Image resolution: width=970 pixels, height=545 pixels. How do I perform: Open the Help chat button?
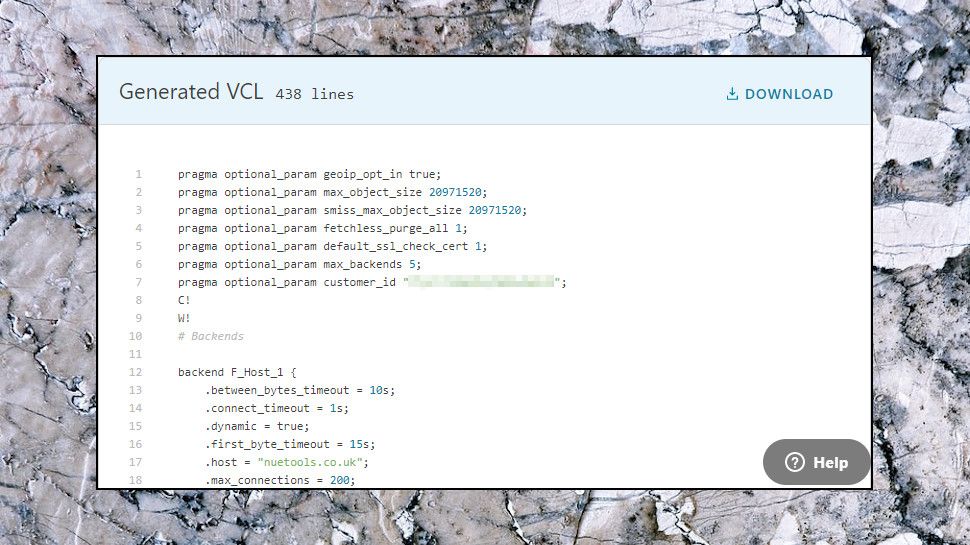[817, 462]
